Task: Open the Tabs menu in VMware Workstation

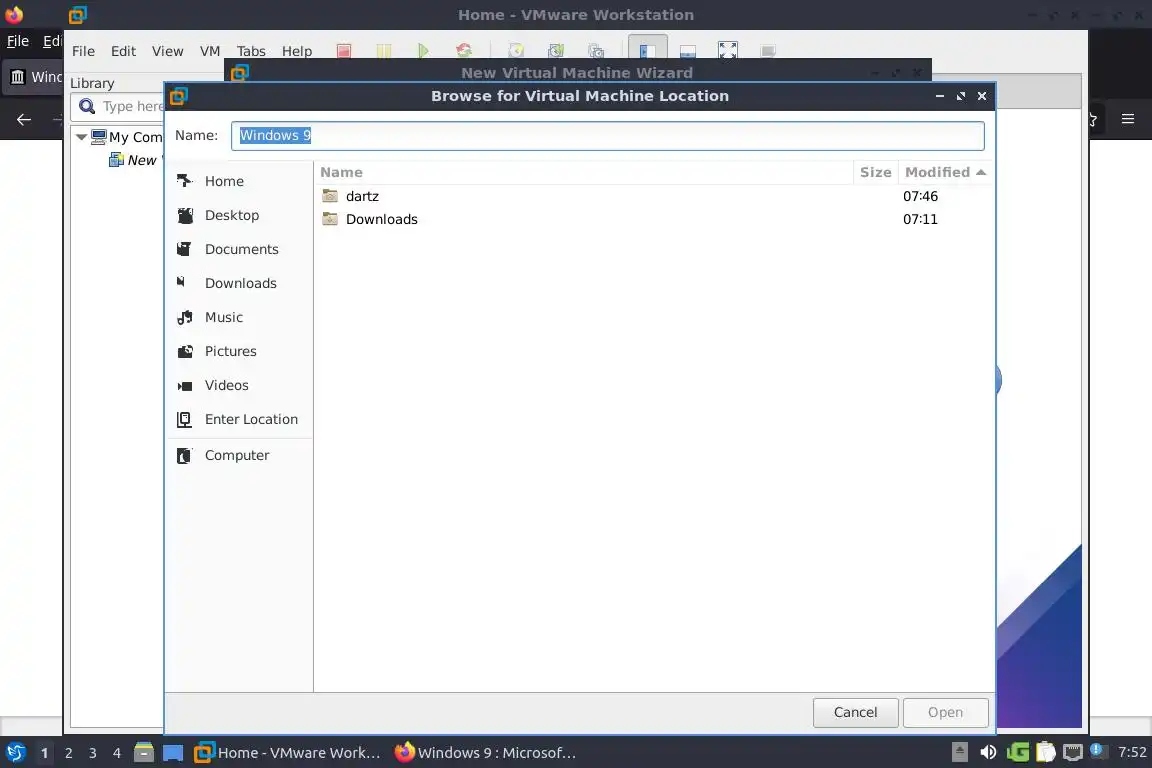Action: click(x=251, y=51)
